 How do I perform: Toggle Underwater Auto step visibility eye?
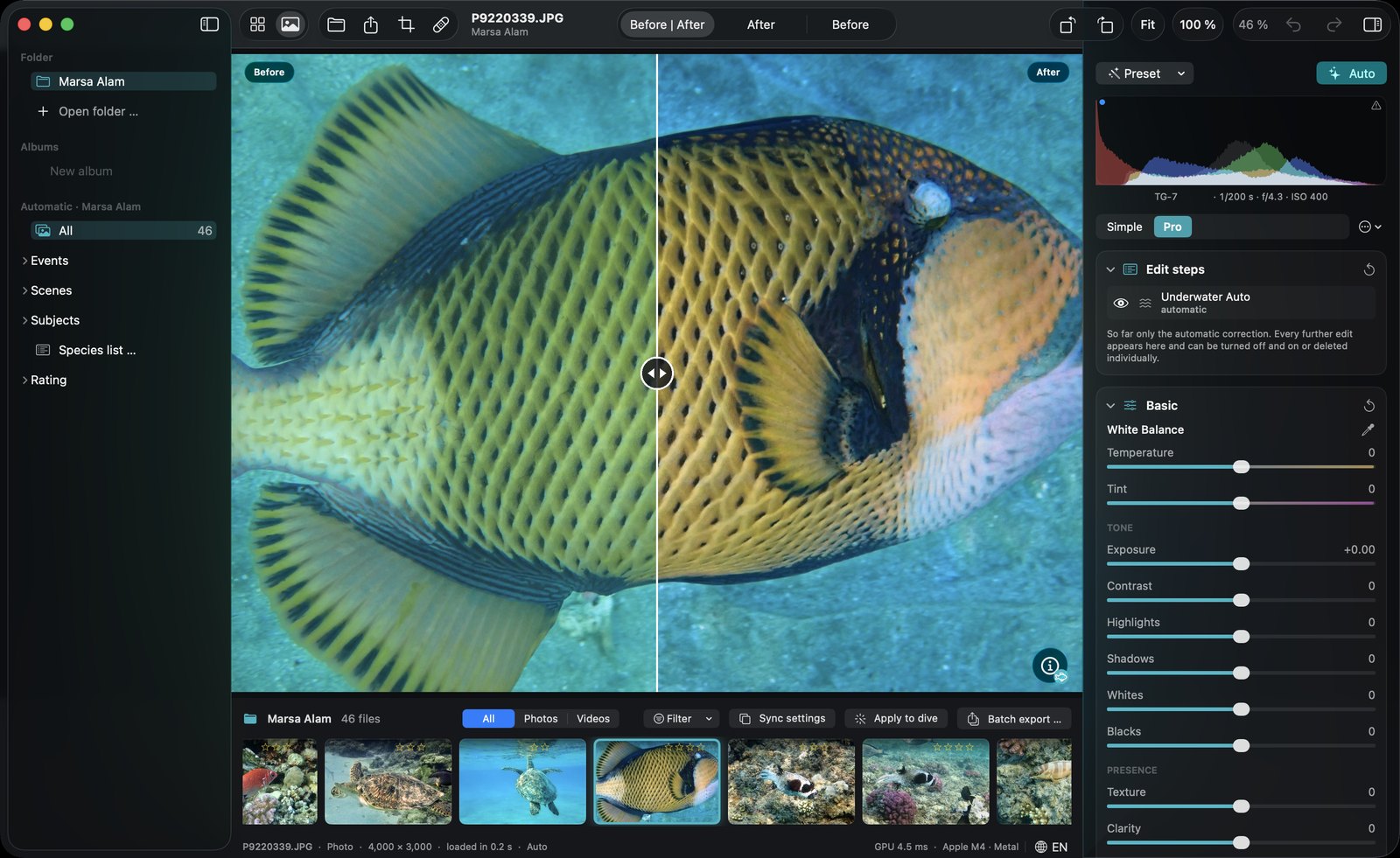(x=1121, y=303)
